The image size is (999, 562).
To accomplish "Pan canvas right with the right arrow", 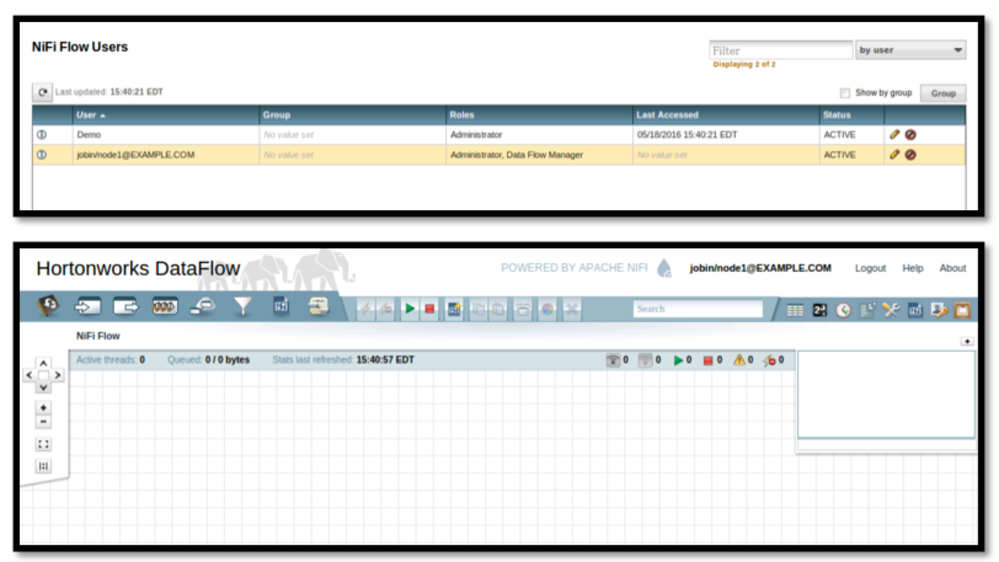I will coord(57,375).
